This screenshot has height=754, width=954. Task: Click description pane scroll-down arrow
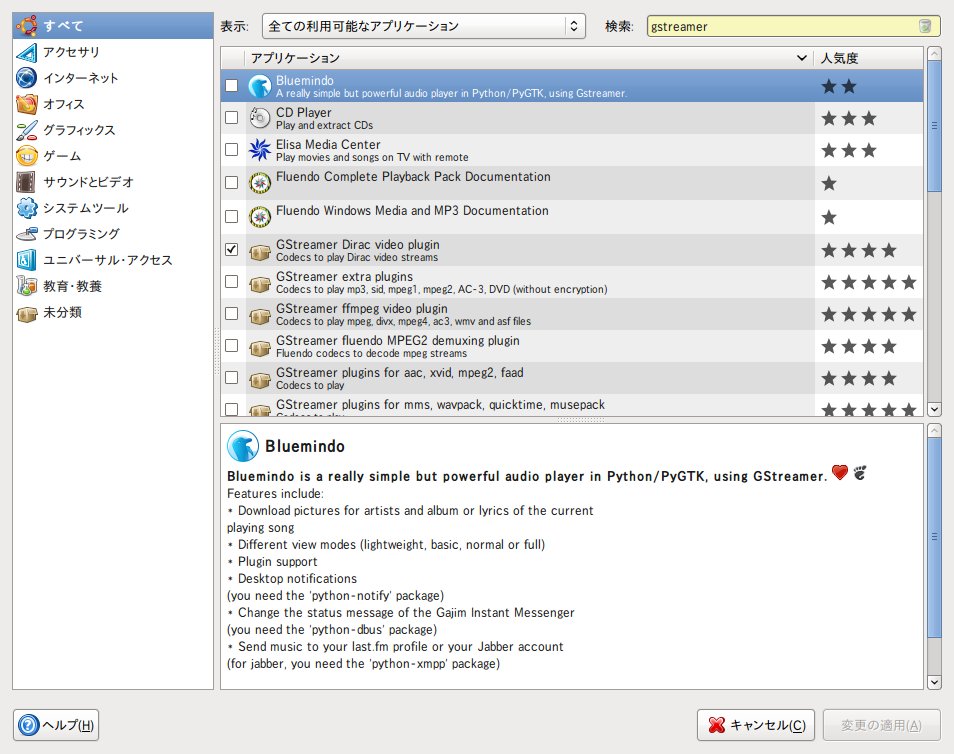[934, 682]
